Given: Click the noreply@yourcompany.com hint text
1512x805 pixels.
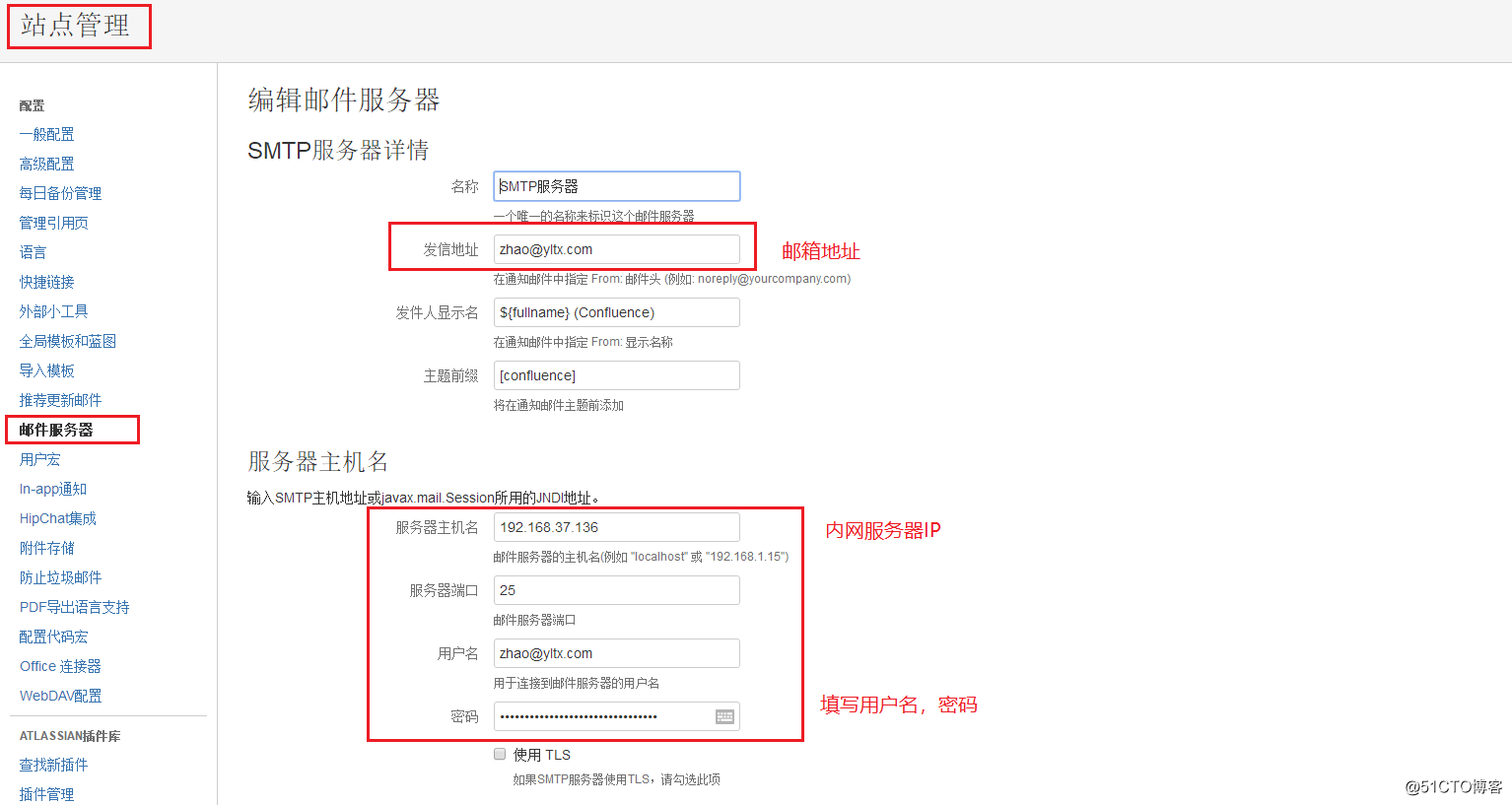Looking at the screenshot, I should 774,279.
